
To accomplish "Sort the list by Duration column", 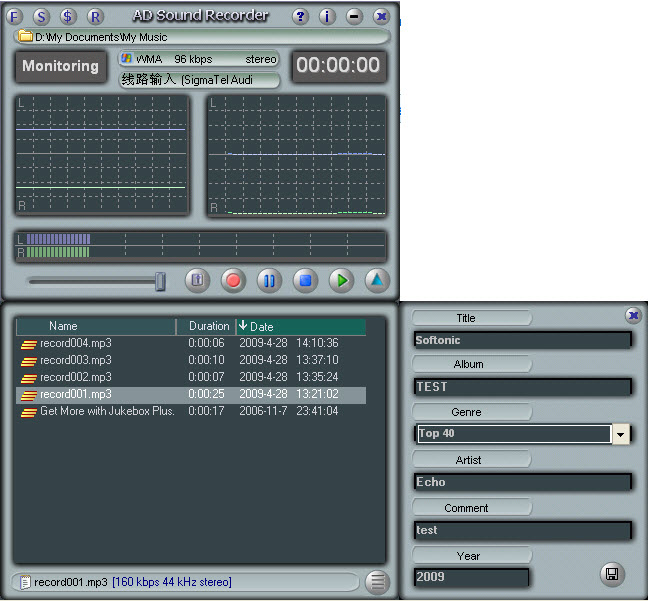I will click(x=208, y=326).
